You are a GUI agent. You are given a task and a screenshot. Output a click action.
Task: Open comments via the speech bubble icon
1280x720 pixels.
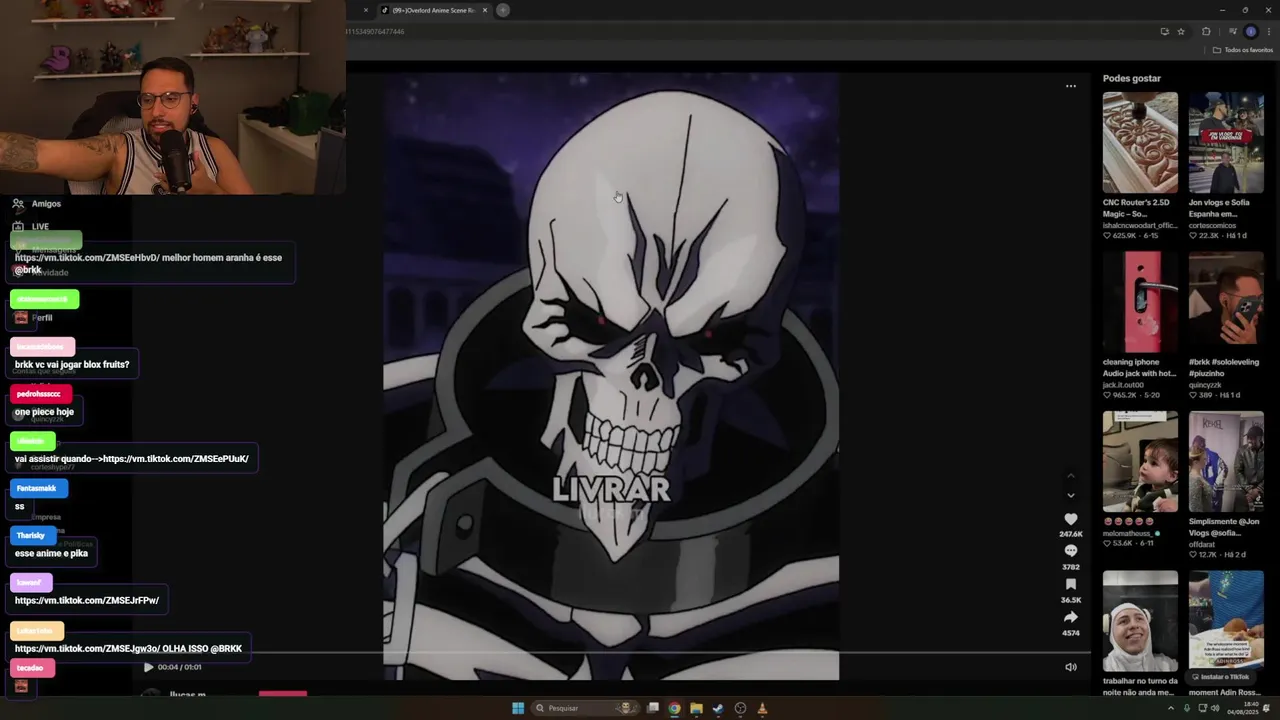click(x=1070, y=551)
